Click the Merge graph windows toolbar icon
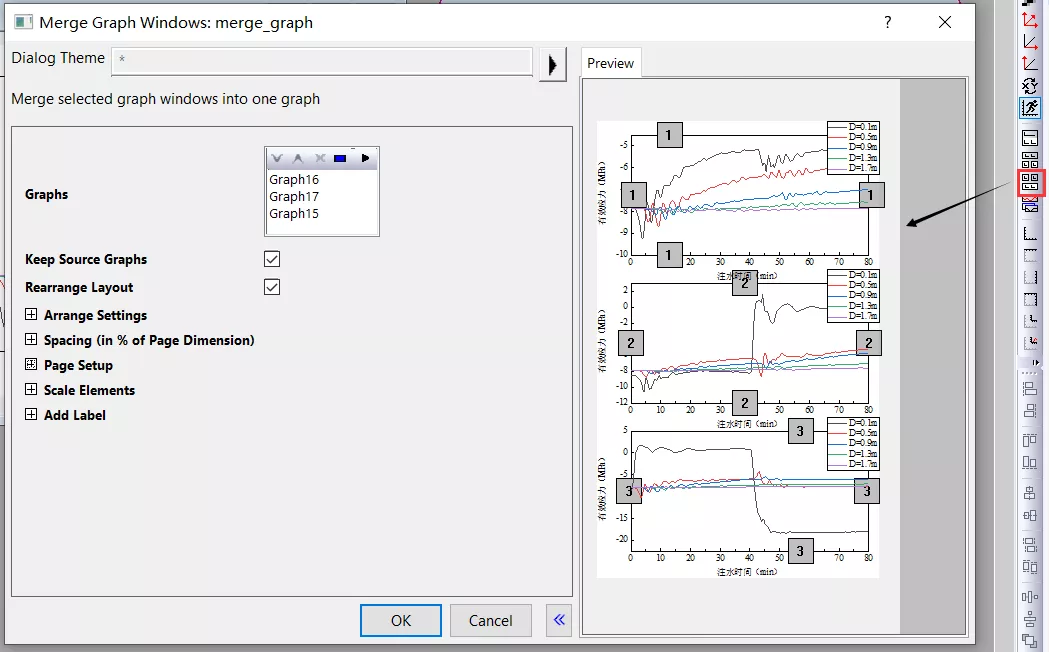The height and width of the screenshot is (652, 1049). (x=1030, y=183)
